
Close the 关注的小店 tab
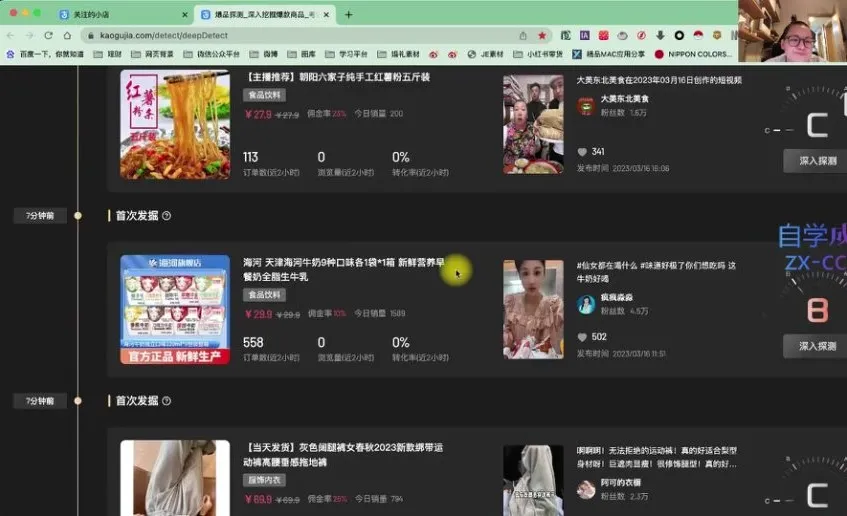pyautogui.click(x=184, y=15)
